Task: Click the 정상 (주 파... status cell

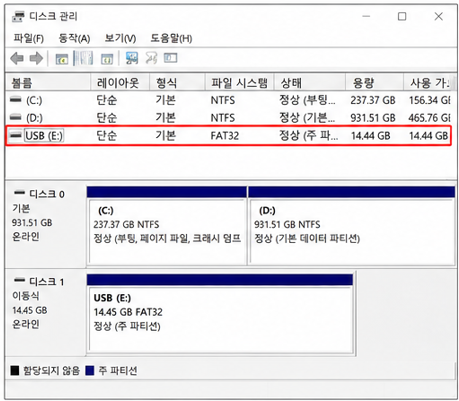Action: (x=308, y=136)
